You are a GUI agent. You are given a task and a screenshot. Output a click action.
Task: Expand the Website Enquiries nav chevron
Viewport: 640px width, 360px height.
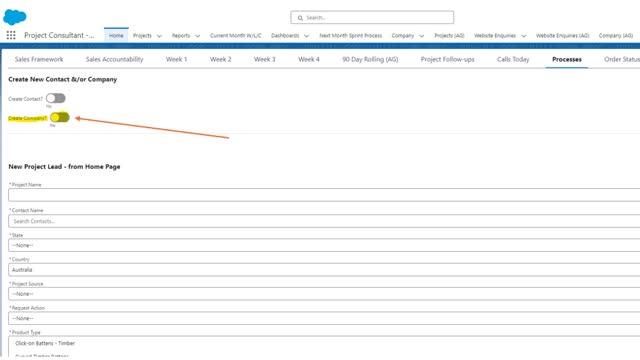(x=523, y=36)
